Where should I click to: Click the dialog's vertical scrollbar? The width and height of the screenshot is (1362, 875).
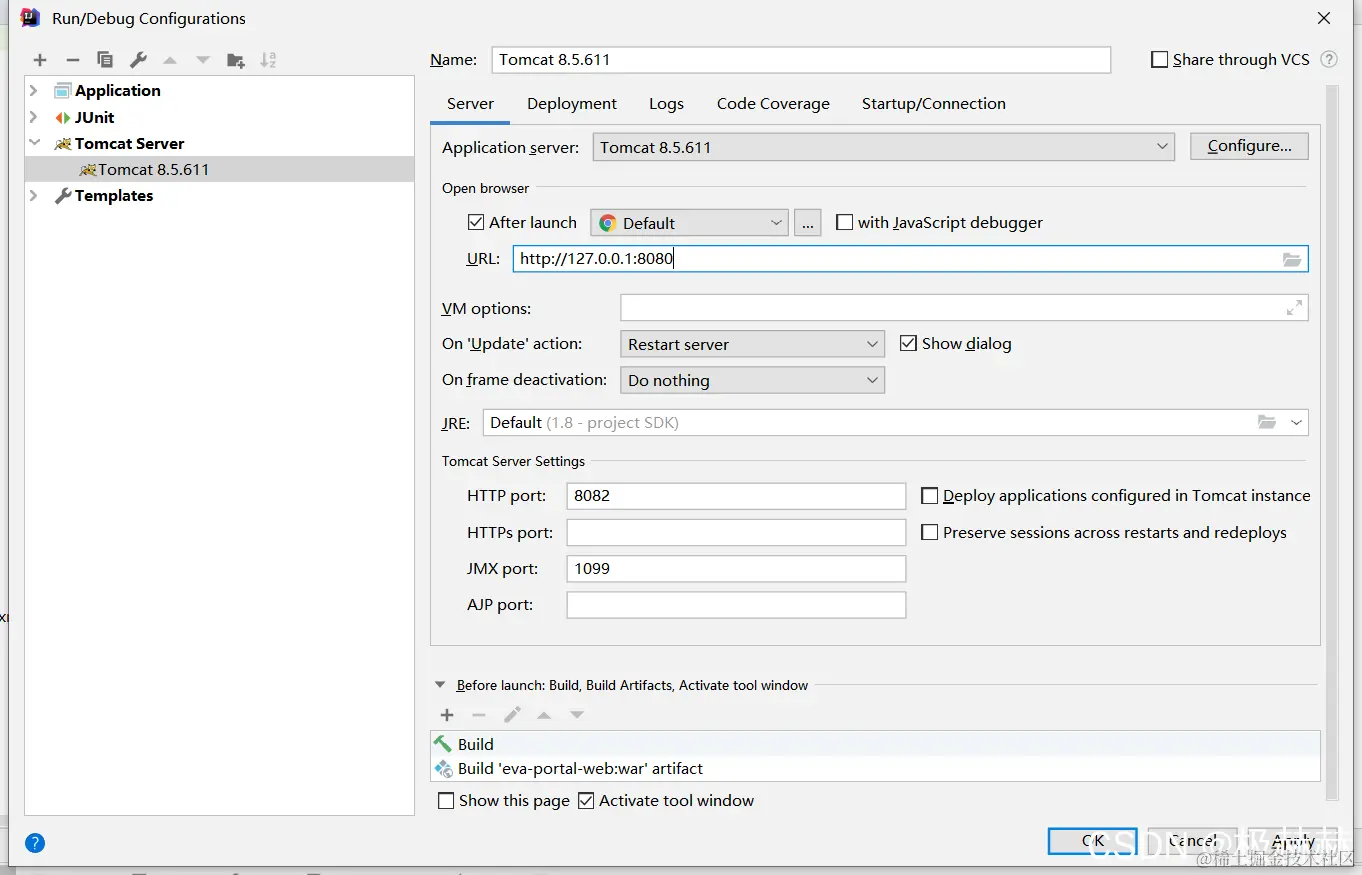pos(1332,443)
